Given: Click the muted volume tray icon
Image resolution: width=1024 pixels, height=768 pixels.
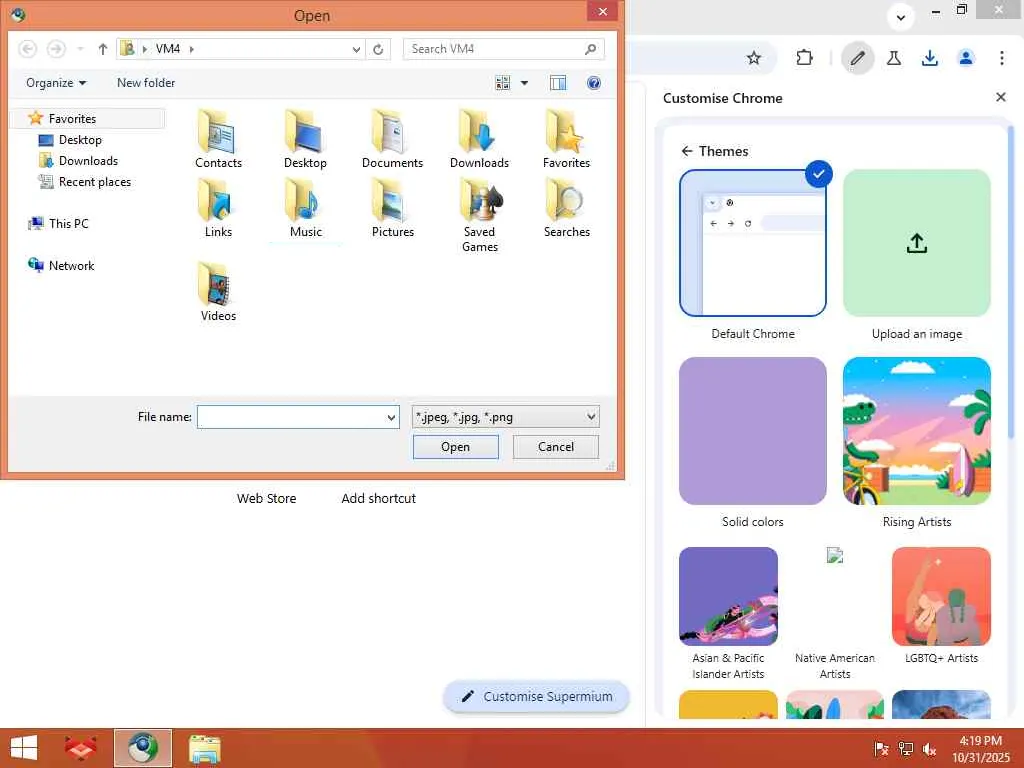Looking at the screenshot, I should (929, 749).
